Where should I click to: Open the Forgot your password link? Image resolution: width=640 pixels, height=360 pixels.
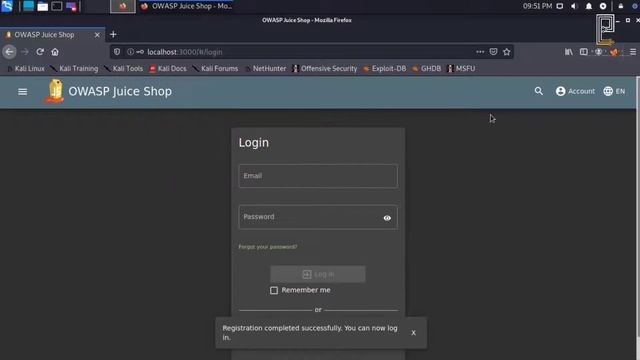point(268,247)
